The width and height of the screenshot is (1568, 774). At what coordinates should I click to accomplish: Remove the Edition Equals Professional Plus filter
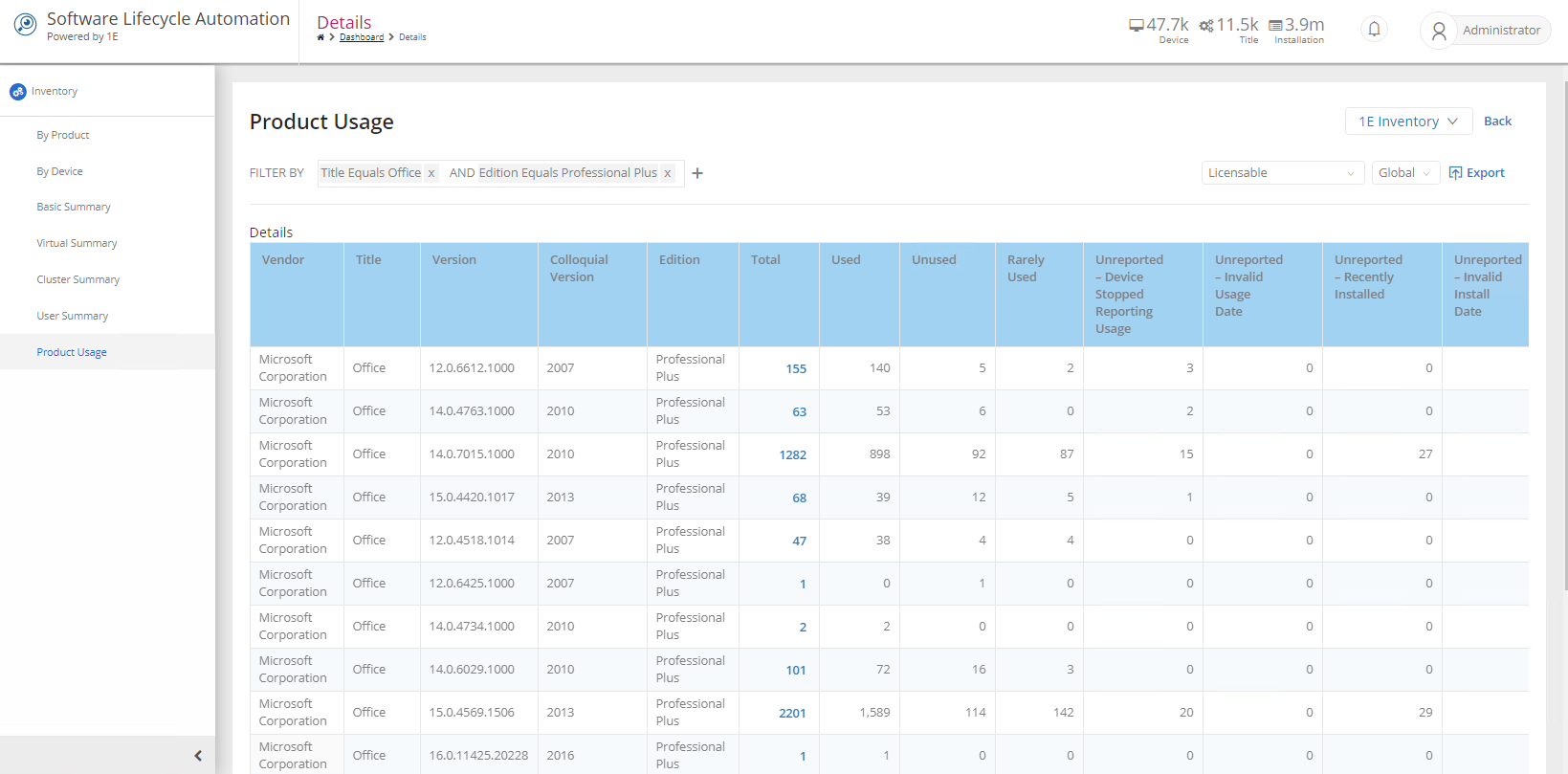(x=667, y=173)
